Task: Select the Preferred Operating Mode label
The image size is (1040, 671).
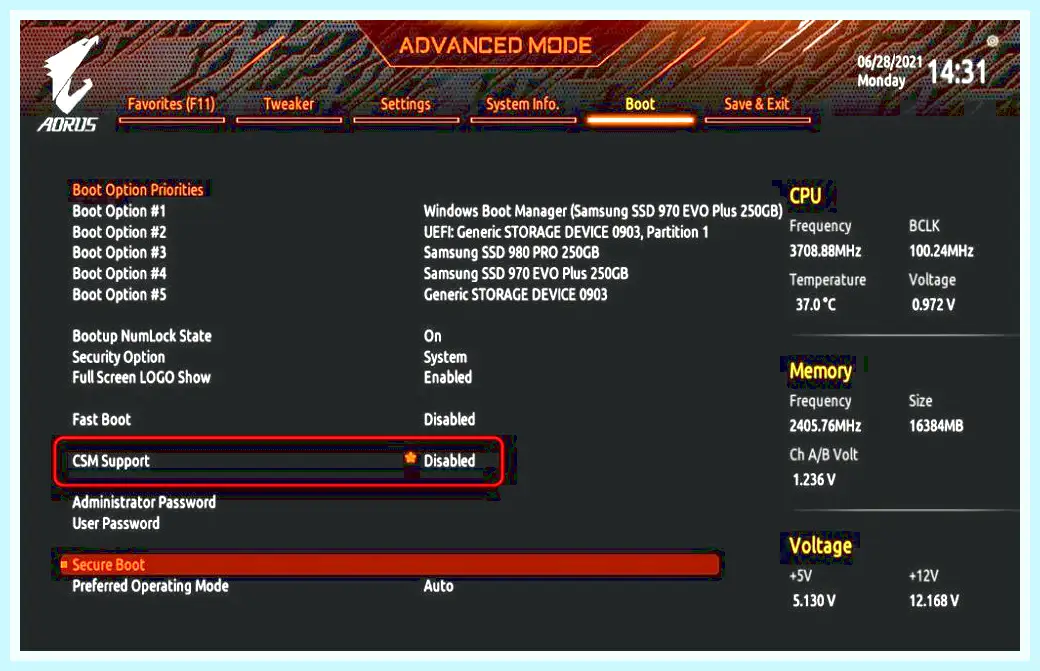Action: [150, 586]
